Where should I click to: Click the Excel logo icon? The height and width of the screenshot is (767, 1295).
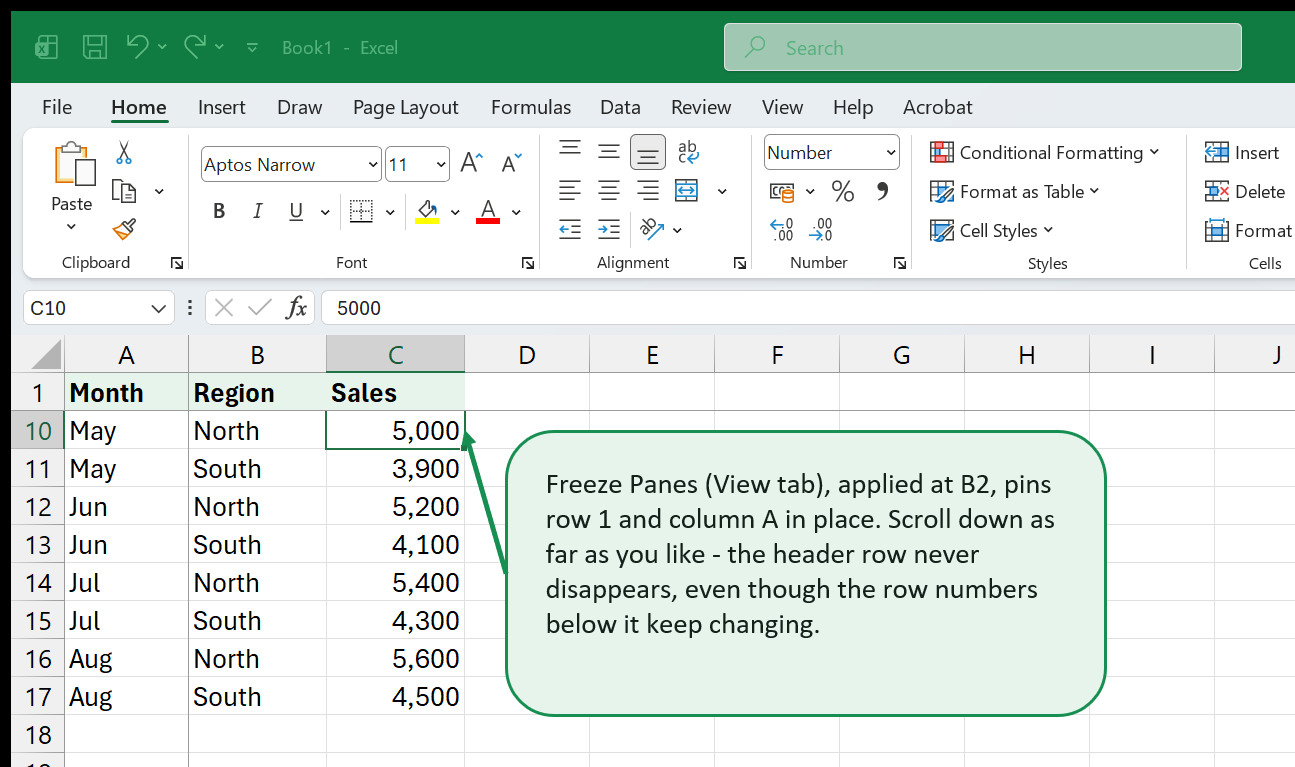point(45,47)
